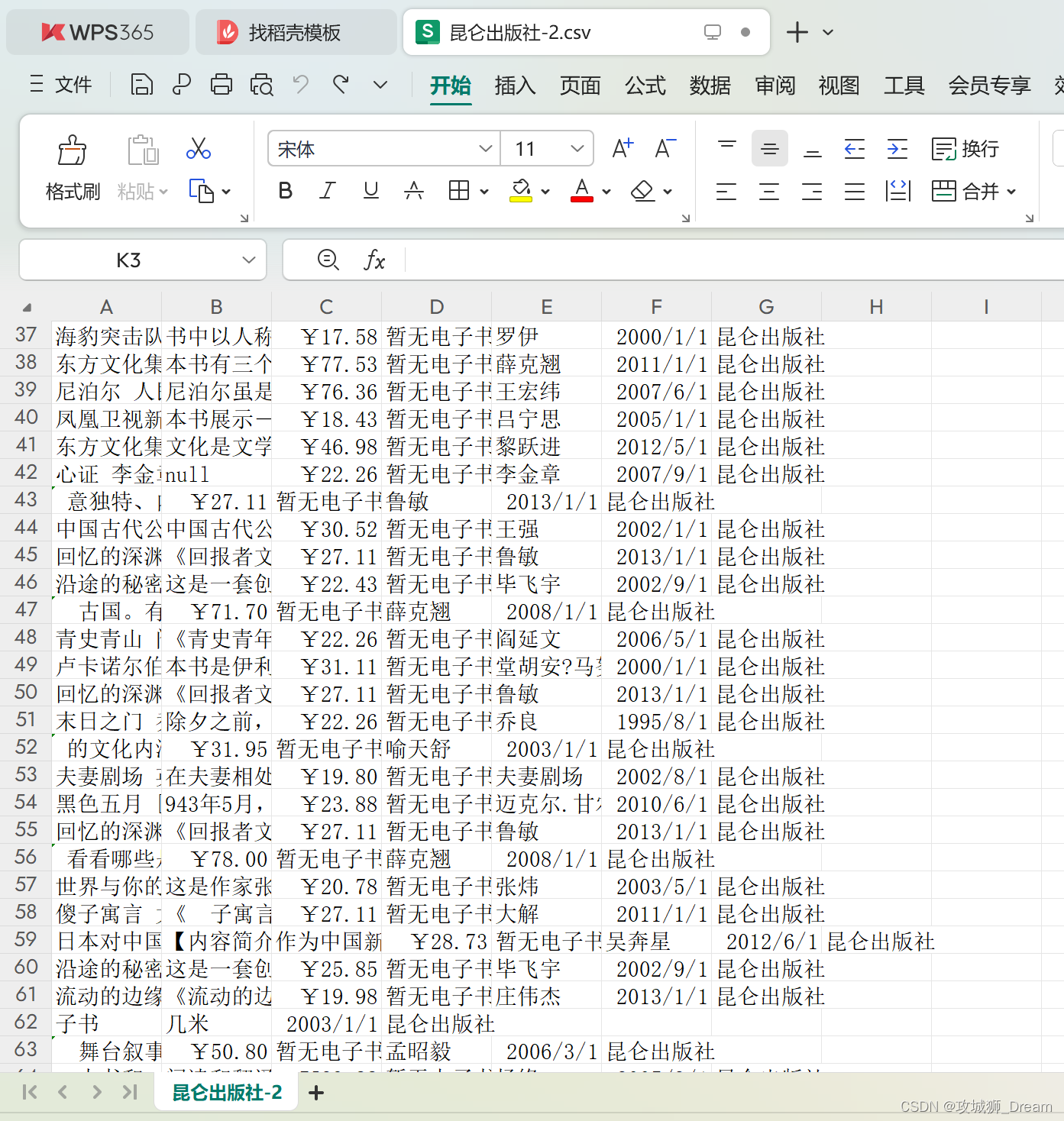This screenshot has width=1064, height=1121.
Task: Click the distributed alignment icon
Action: [x=898, y=191]
